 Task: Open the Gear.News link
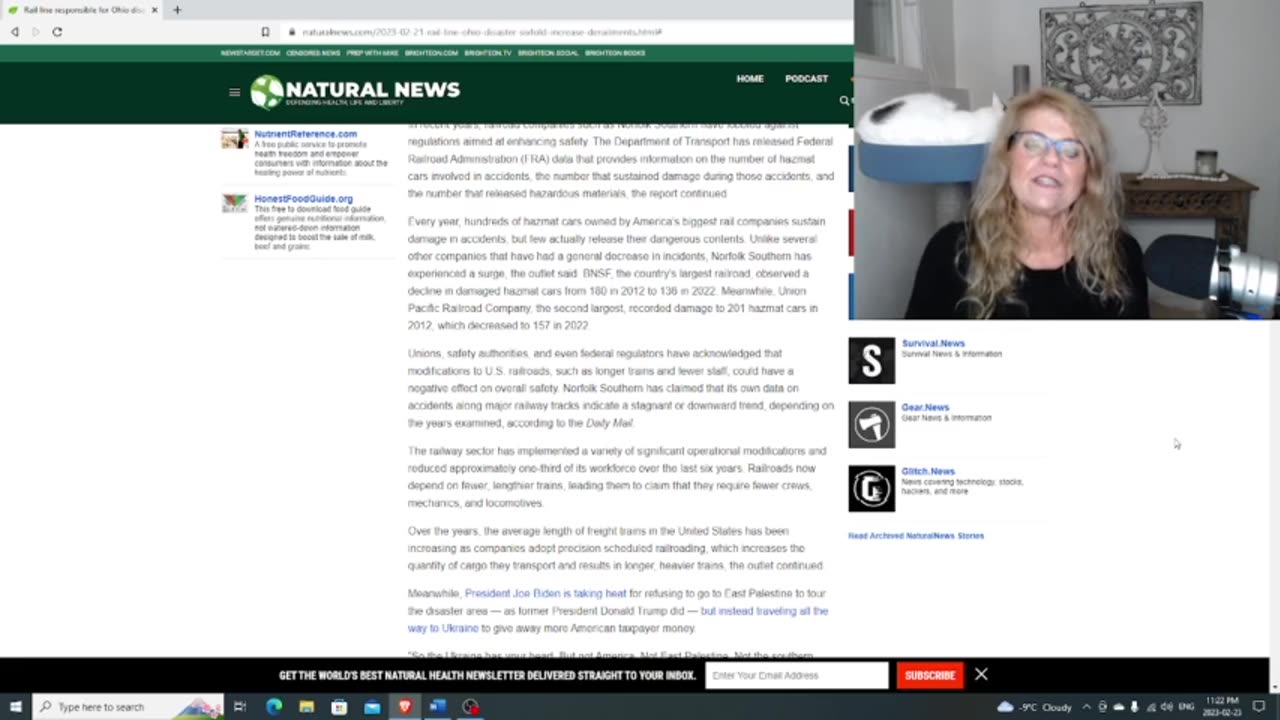[925, 407]
